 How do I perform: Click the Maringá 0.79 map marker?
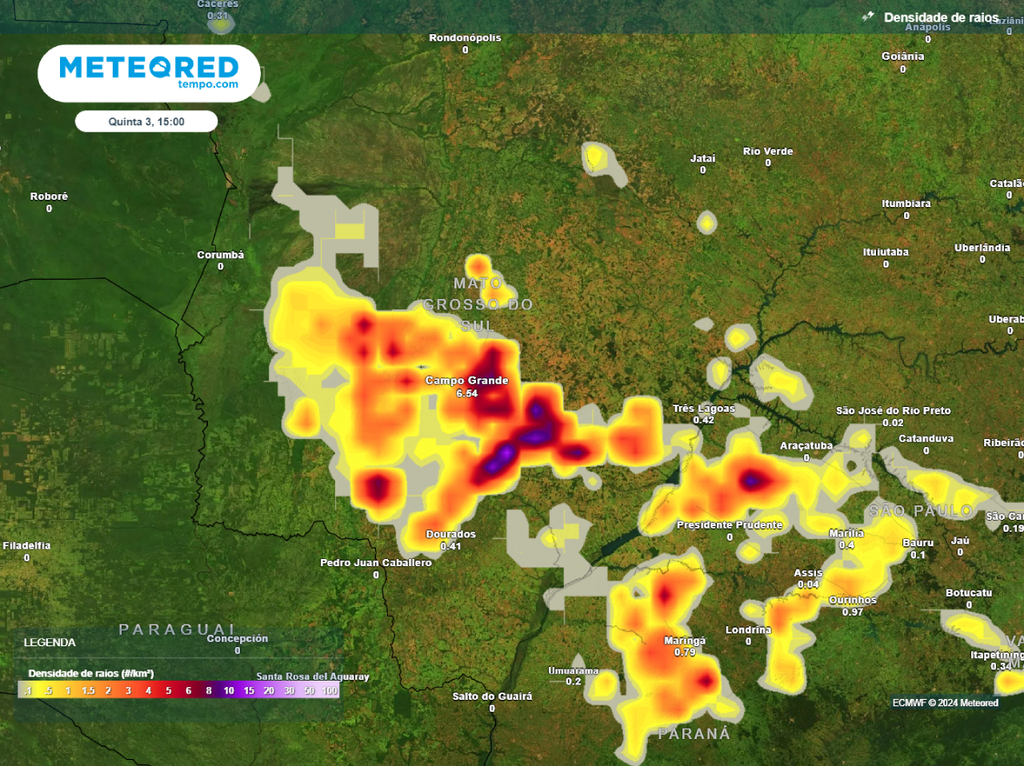[685, 646]
